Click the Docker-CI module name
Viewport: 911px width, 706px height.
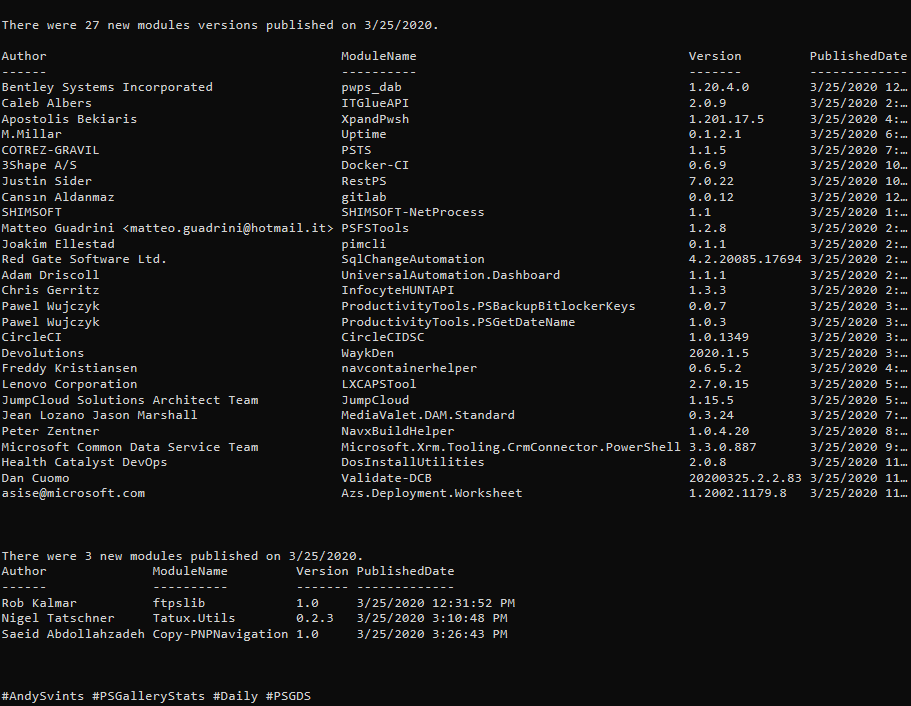pos(375,165)
